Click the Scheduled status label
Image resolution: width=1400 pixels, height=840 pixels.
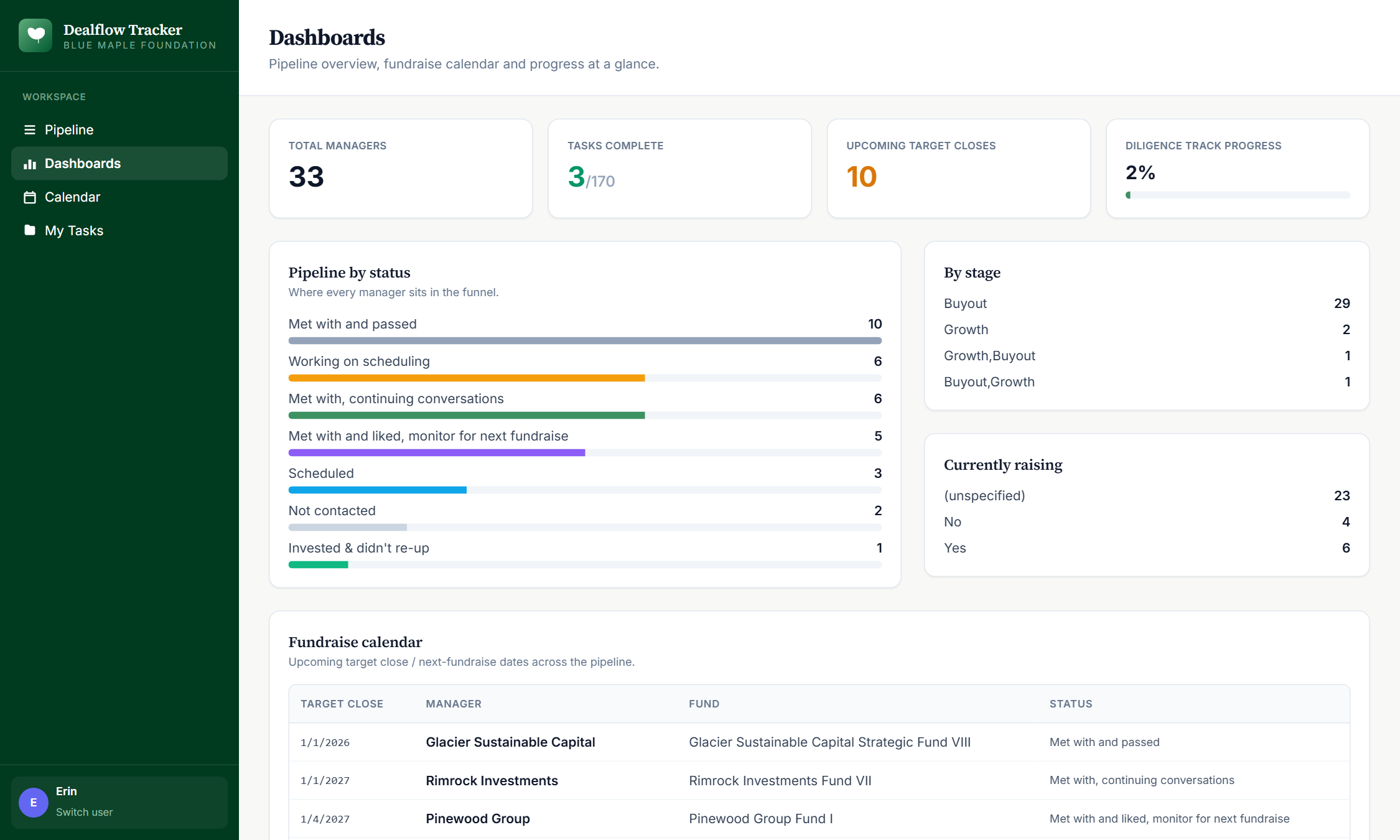[x=321, y=474]
